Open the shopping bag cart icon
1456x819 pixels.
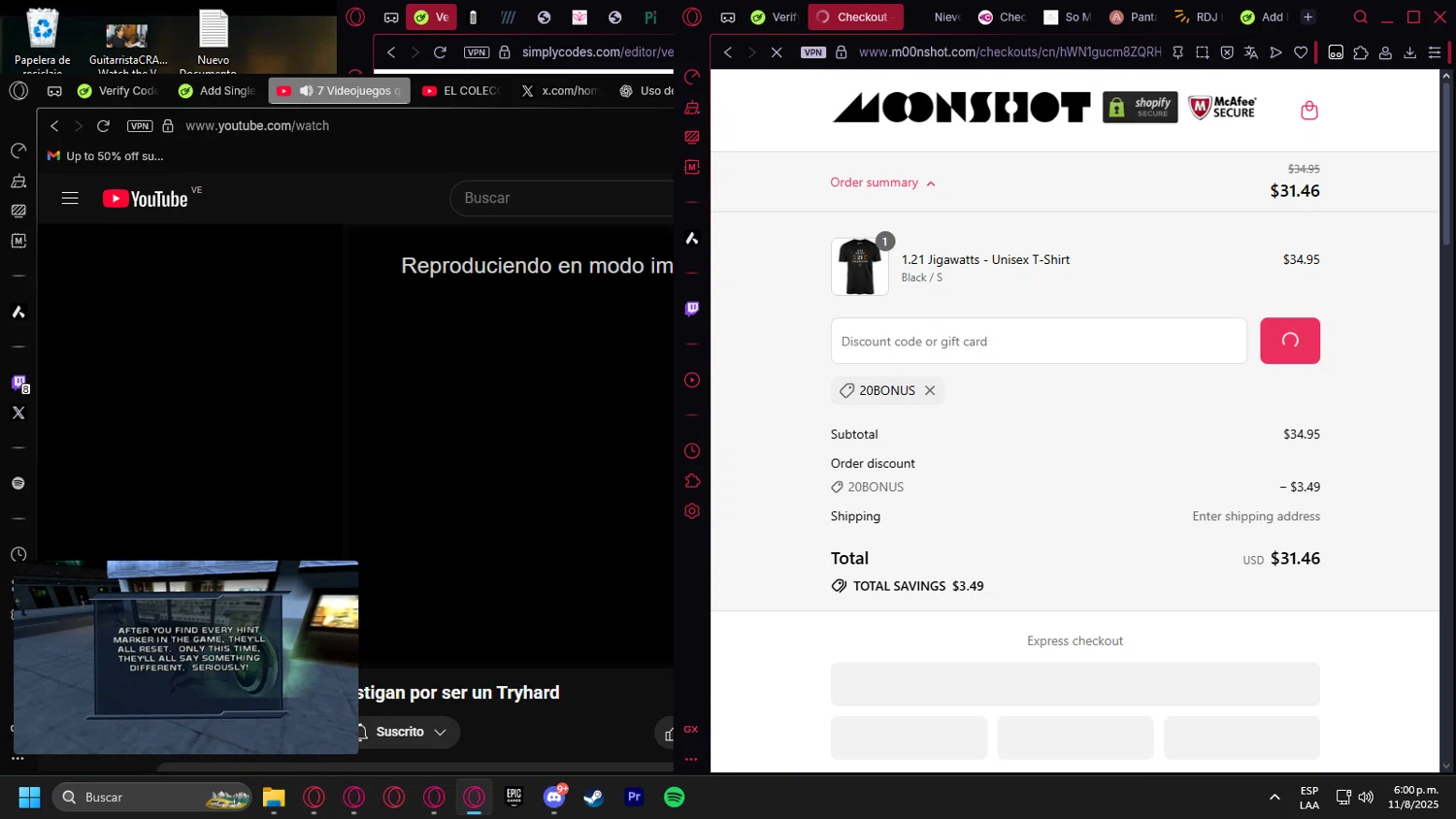point(1308,111)
